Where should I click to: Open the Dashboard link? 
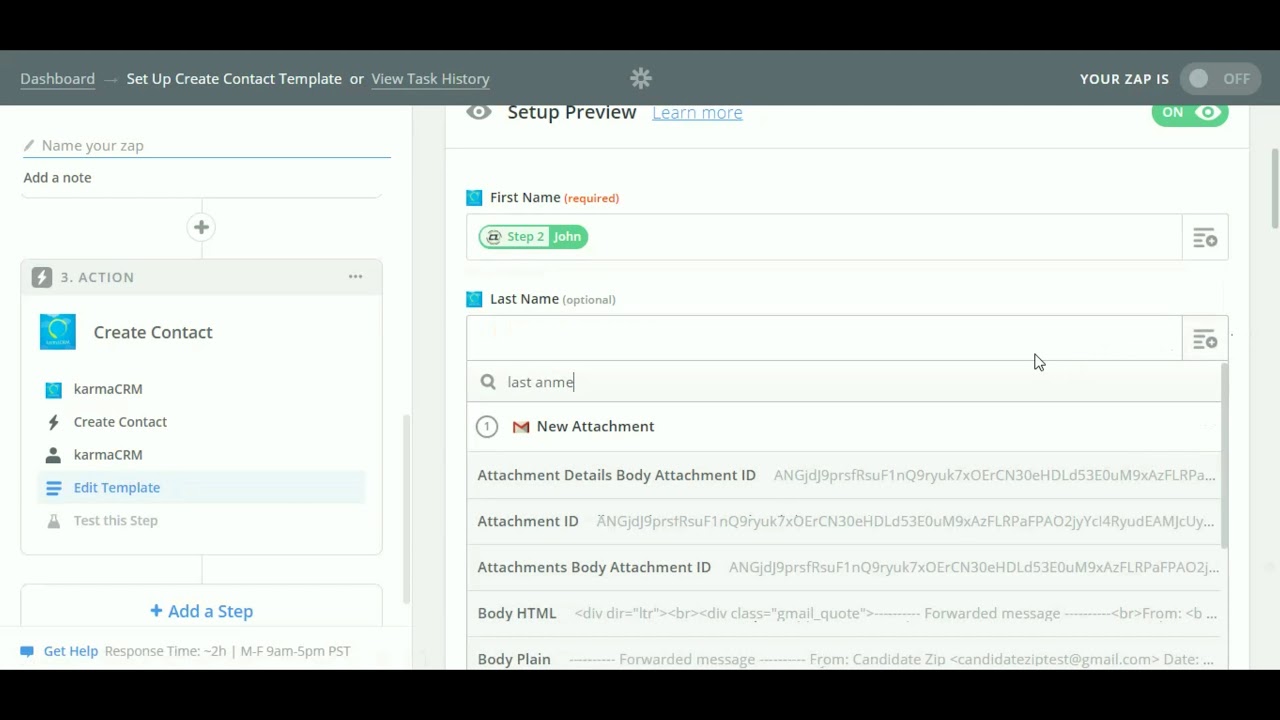coord(57,79)
